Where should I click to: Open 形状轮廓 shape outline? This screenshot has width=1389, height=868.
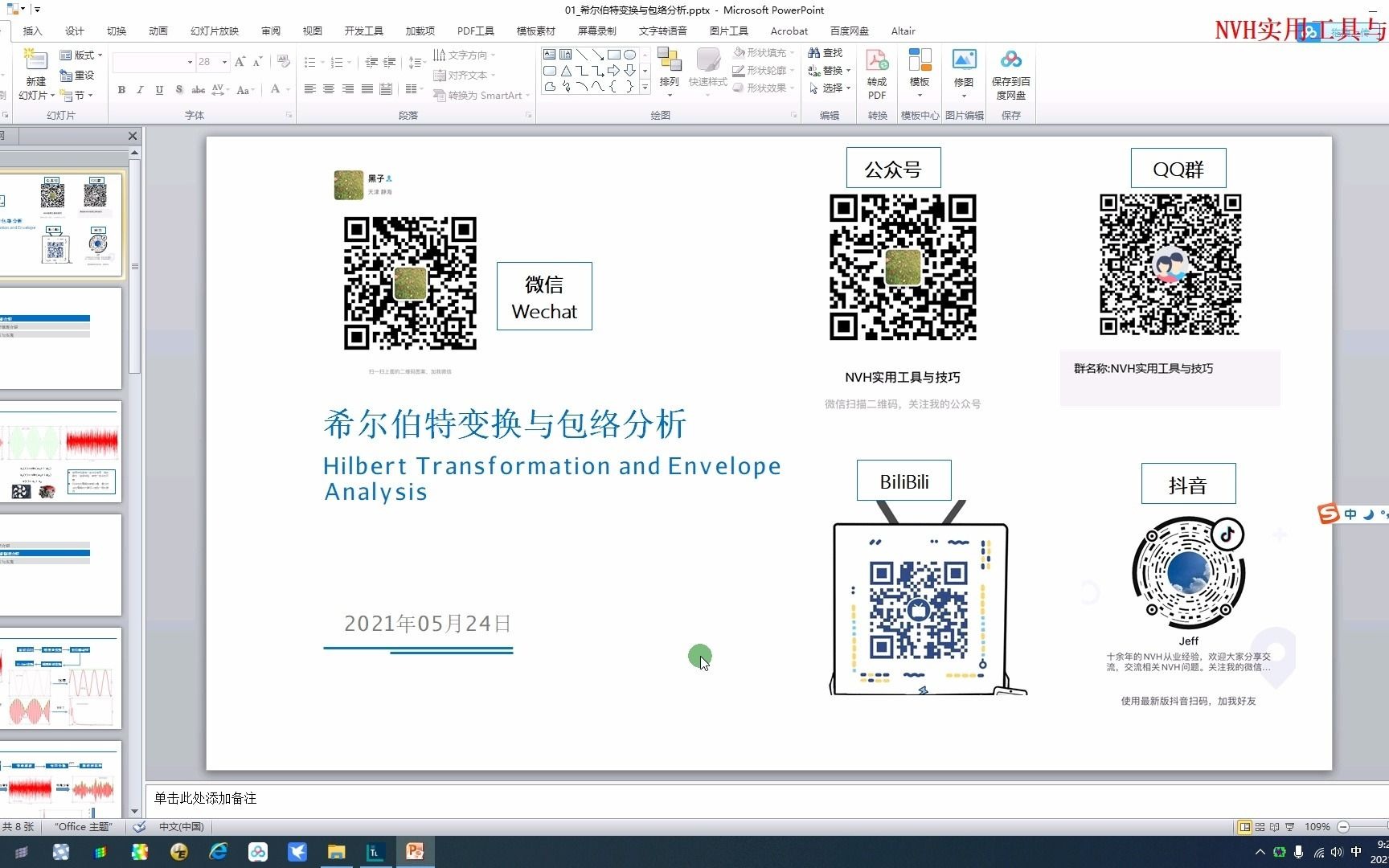coord(764,70)
